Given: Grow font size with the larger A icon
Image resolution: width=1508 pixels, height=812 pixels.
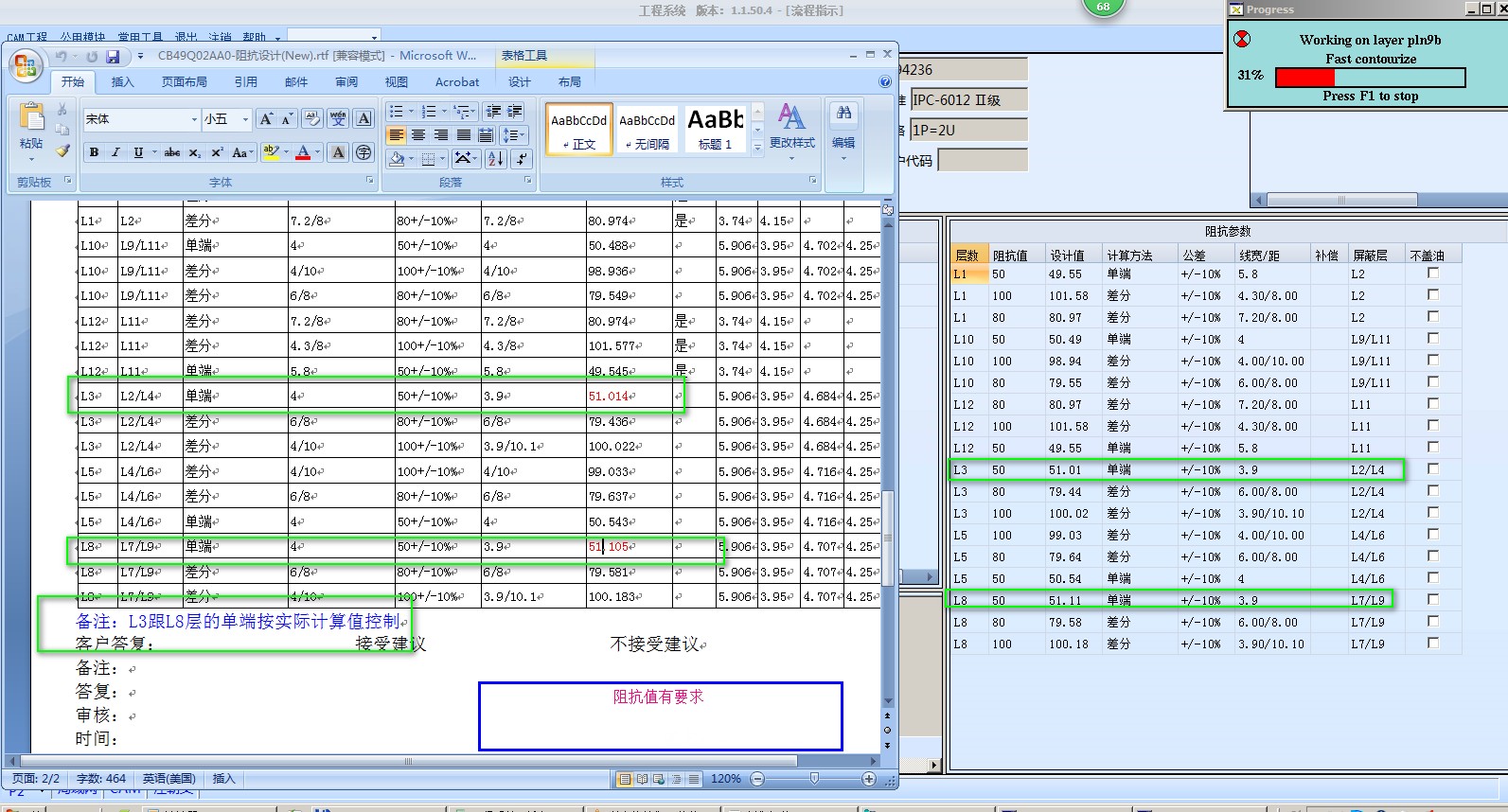Looking at the screenshot, I should (267, 118).
